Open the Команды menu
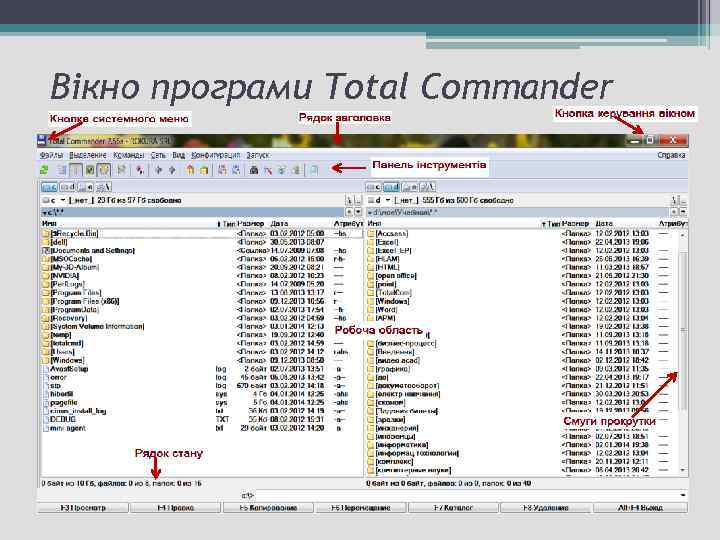Viewport: 720px width, 540px height. coord(129,155)
